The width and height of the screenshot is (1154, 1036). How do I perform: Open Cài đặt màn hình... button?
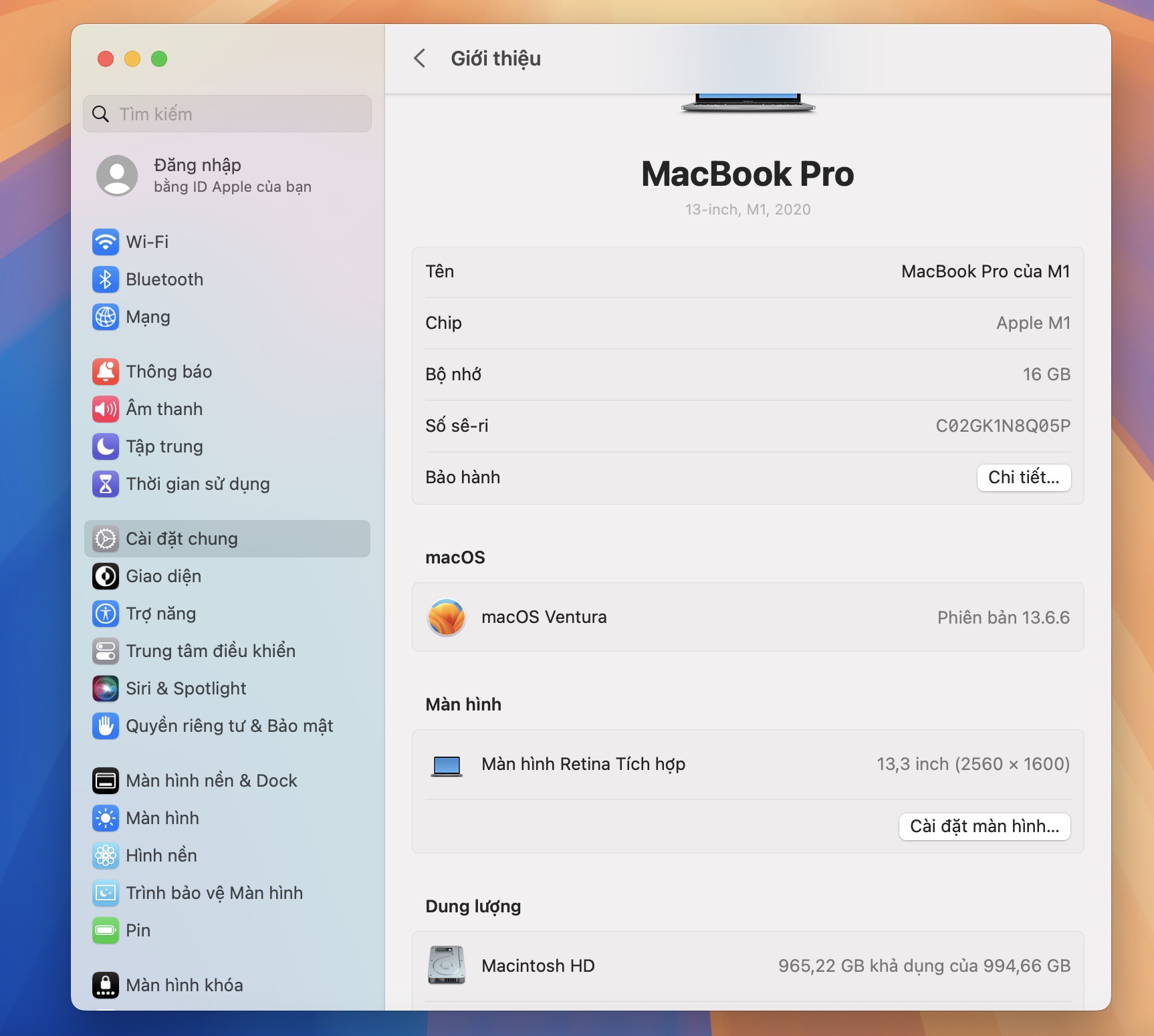tap(984, 826)
